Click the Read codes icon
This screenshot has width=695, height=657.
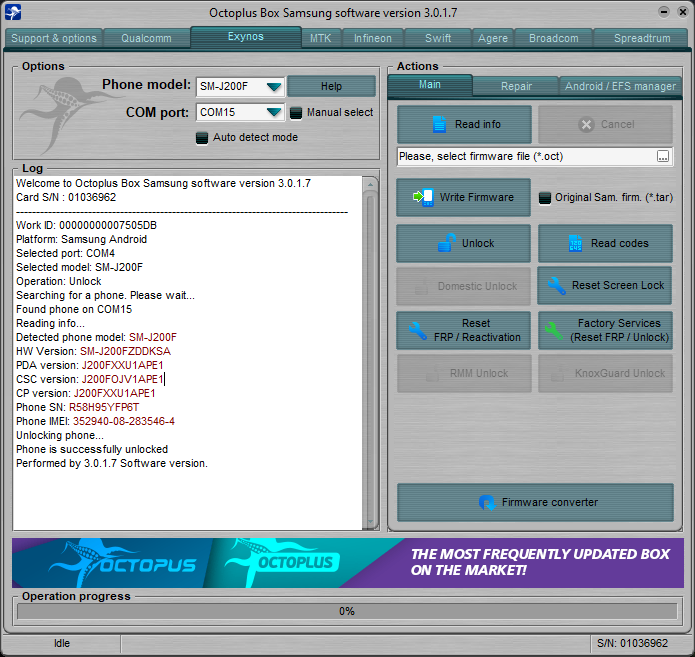click(575, 243)
